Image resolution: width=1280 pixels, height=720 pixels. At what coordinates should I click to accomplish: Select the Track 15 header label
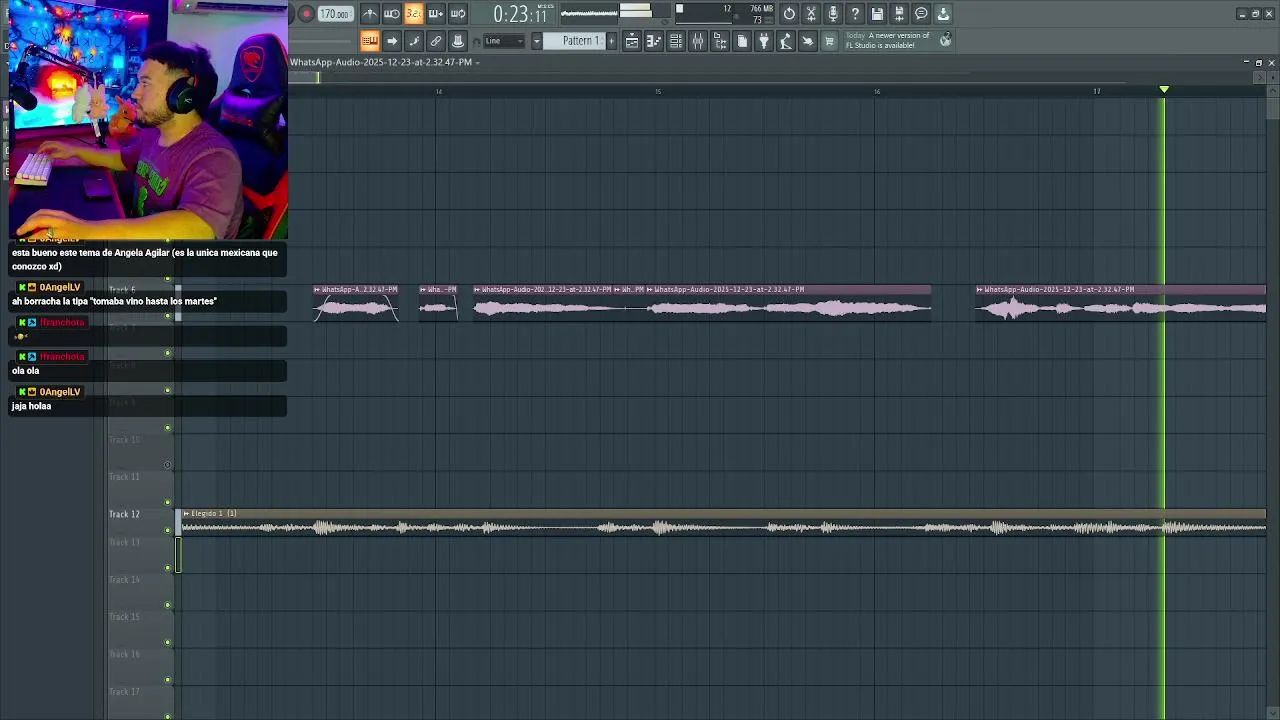click(125, 617)
